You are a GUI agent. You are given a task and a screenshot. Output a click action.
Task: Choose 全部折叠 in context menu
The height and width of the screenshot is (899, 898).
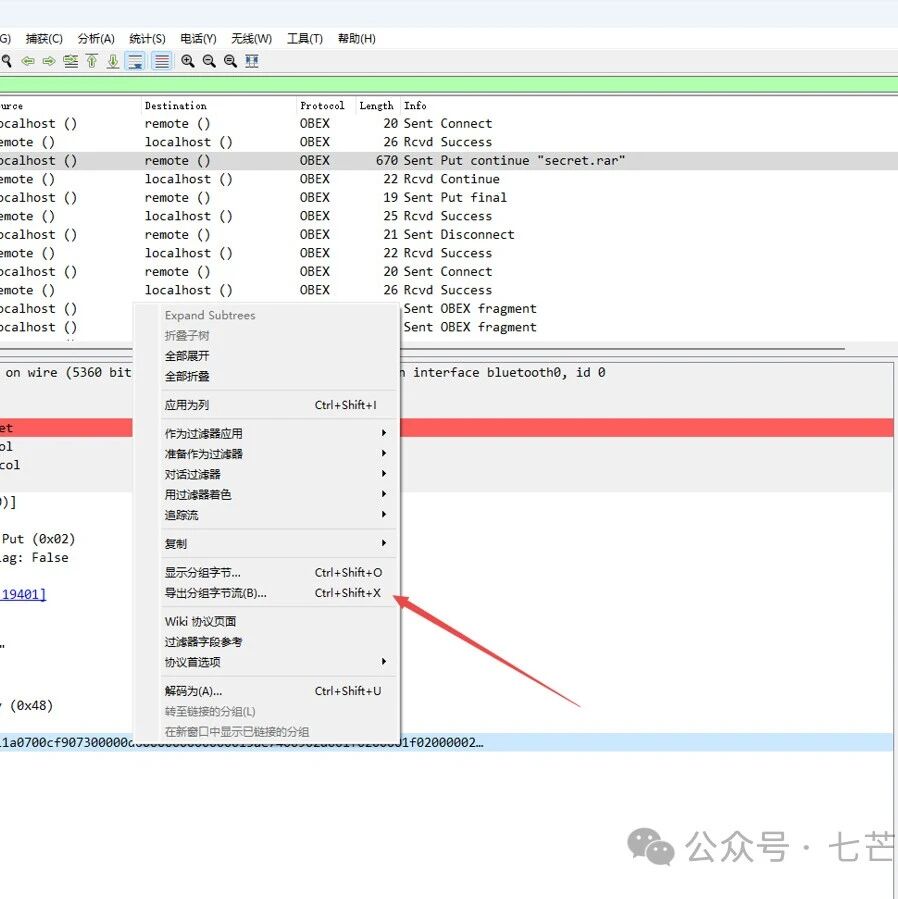266,377
